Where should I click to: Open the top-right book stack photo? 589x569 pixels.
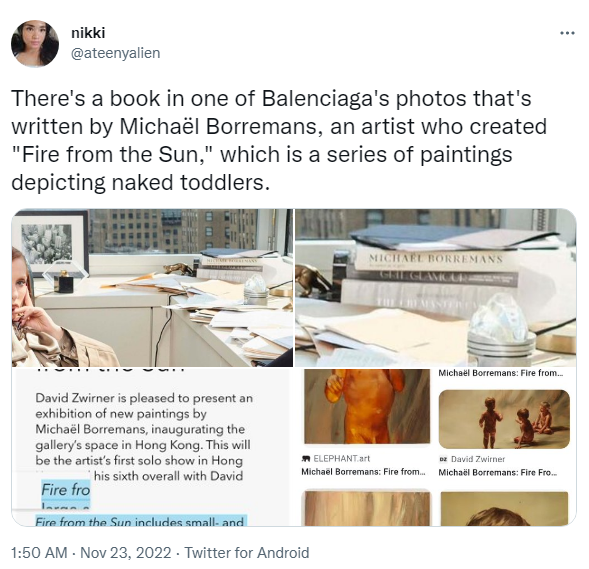(x=435, y=288)
